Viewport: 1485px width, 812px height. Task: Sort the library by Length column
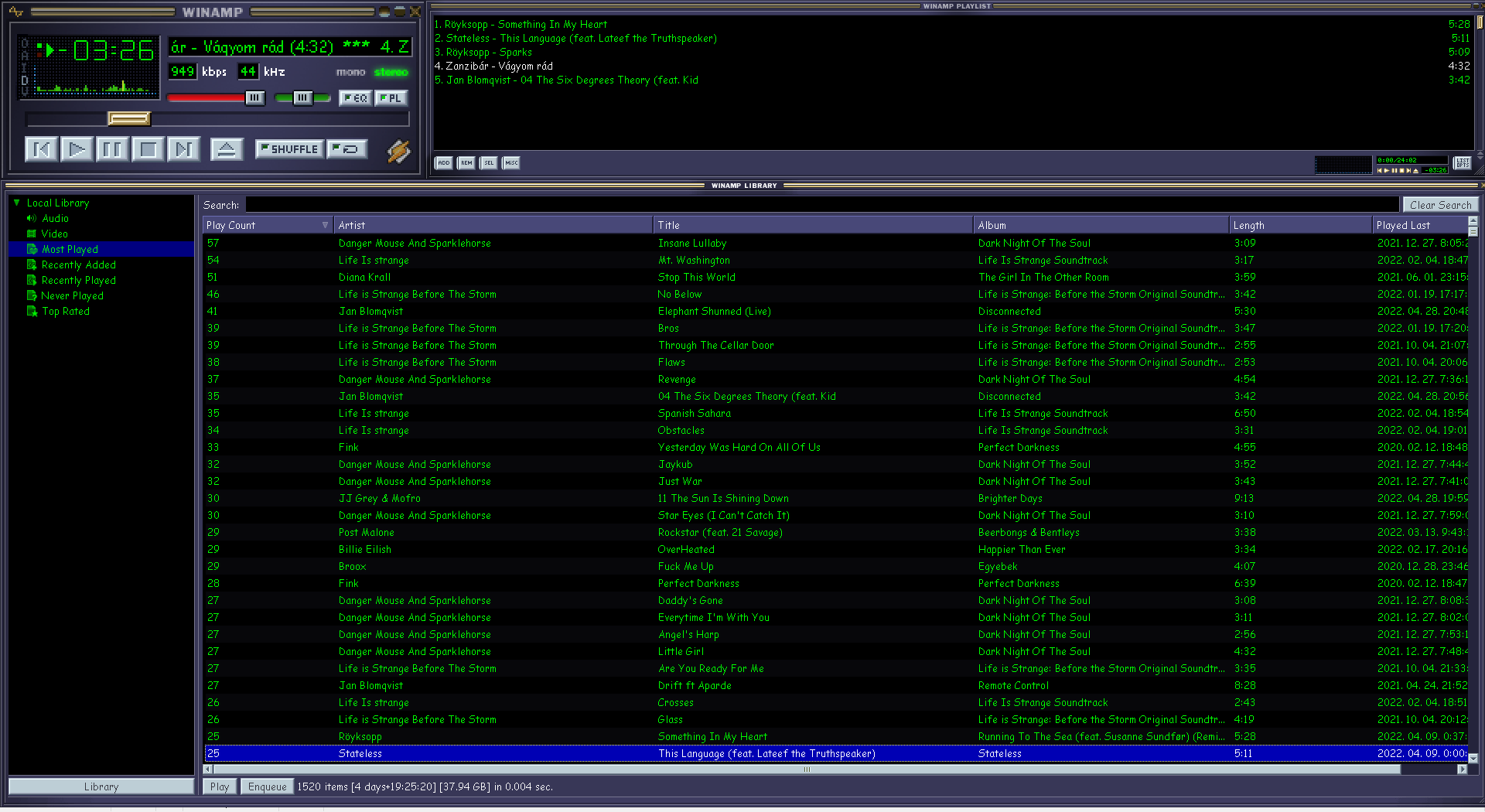click(1301, 226)
